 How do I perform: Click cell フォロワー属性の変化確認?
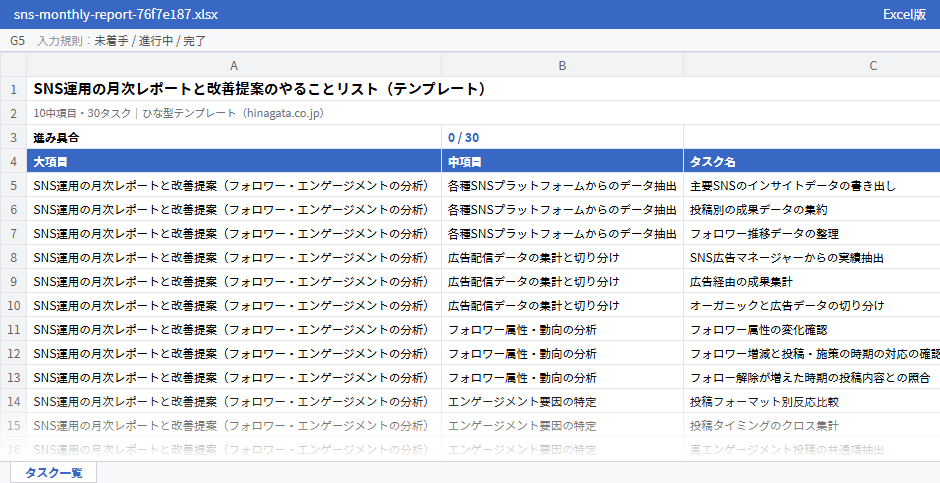(812, 329)
